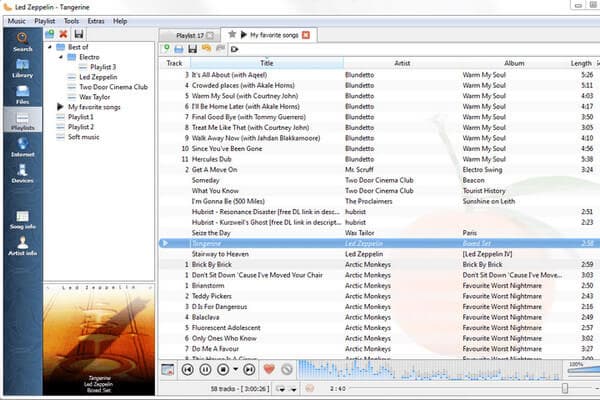This screenshot has width=600, height=400.
Task: Collapse the Best of folder
Action: 50,47
